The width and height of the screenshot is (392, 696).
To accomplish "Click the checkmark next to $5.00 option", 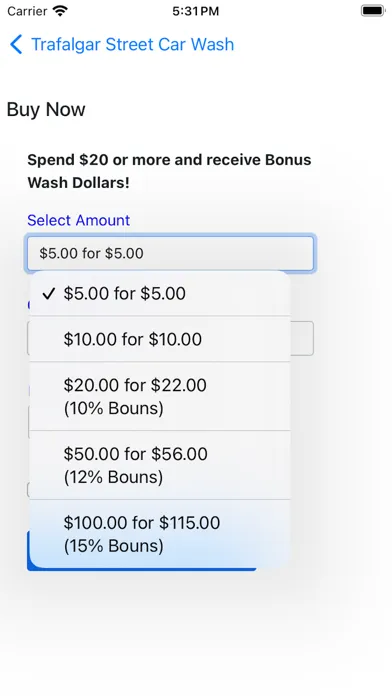I will [49, 293].
